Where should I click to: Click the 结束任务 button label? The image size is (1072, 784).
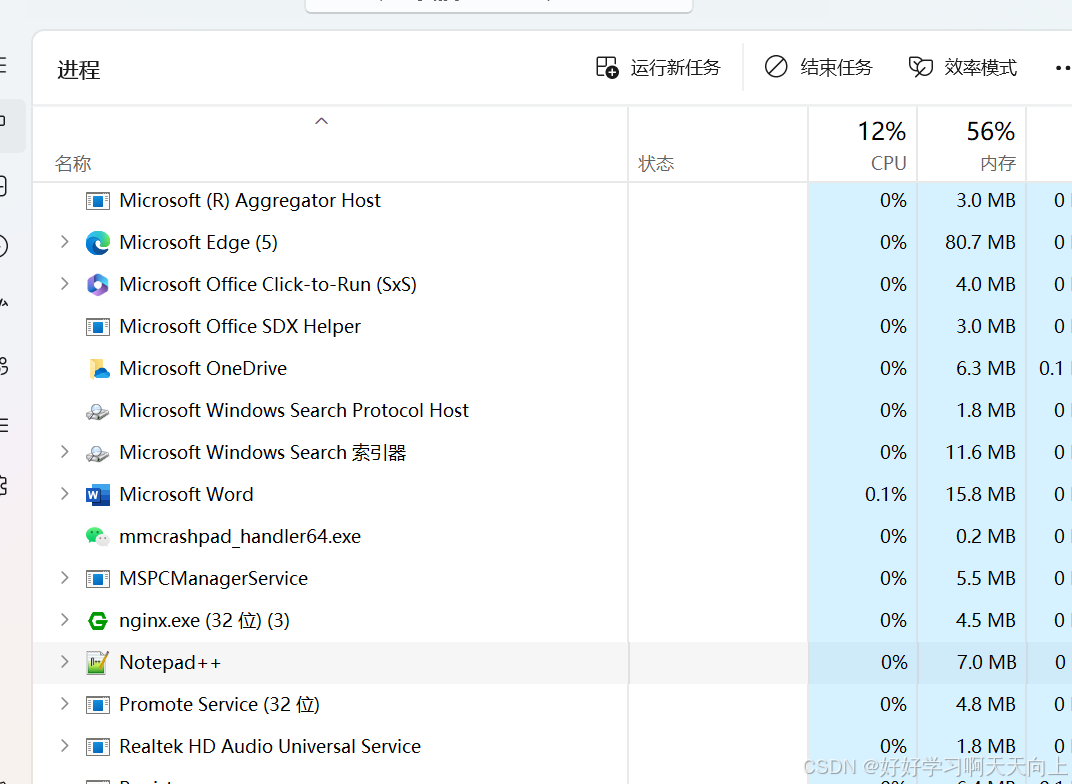837,67
